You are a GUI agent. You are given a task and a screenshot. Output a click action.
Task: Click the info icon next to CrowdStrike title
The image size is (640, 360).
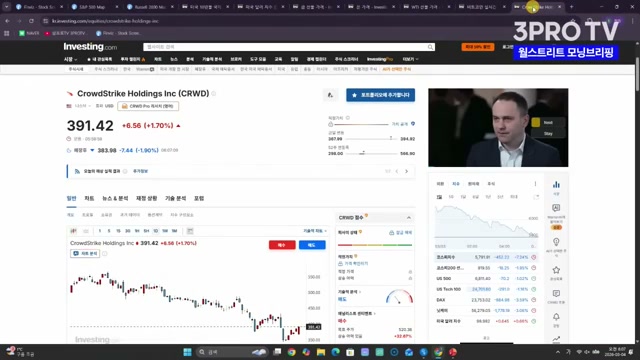(213, 94)
